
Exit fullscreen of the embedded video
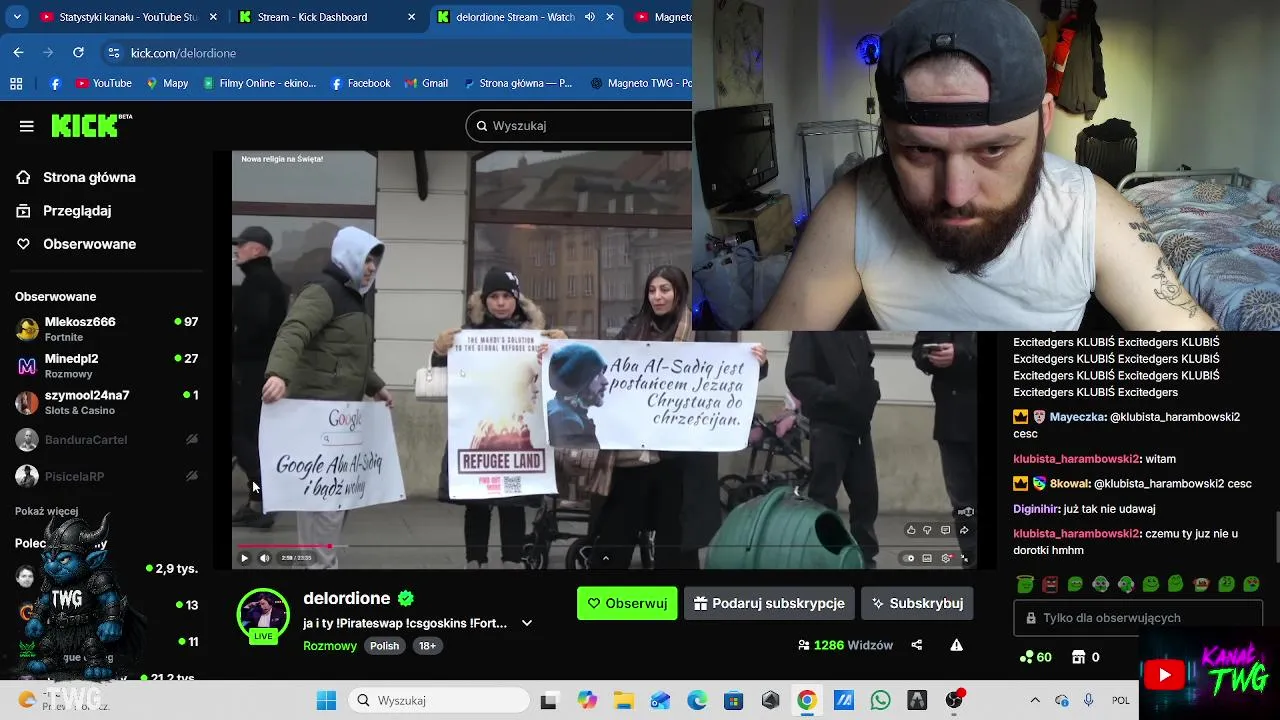pyautogui.click(x=965, y=558)
